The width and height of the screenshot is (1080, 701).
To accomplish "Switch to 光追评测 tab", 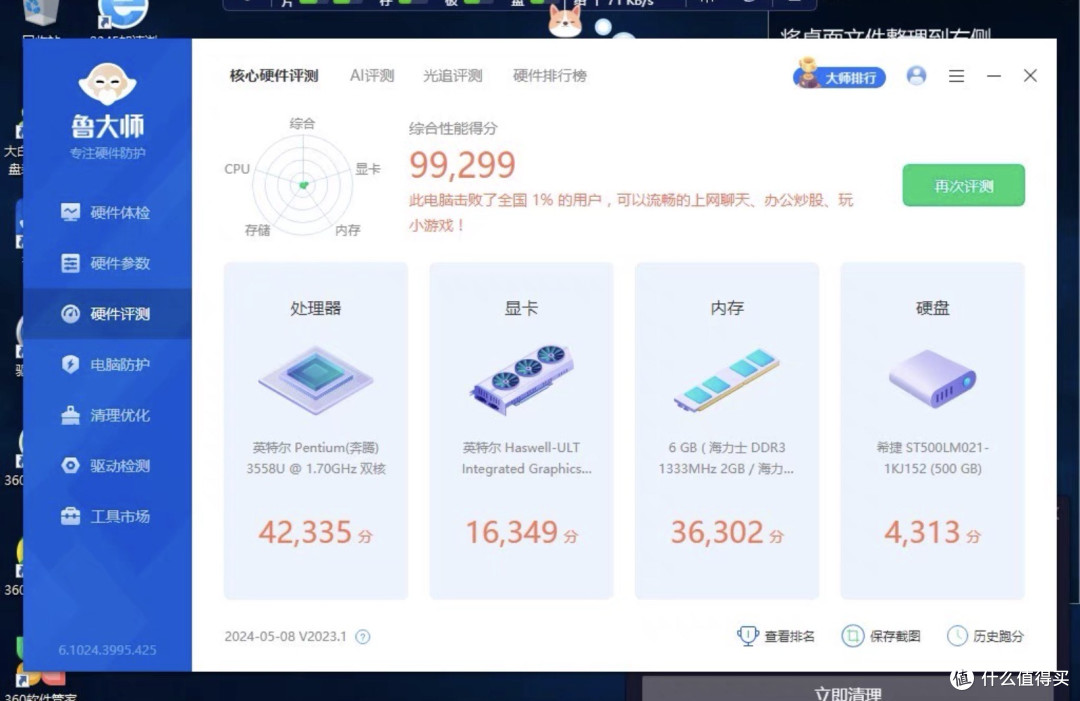I will point(453,76).
